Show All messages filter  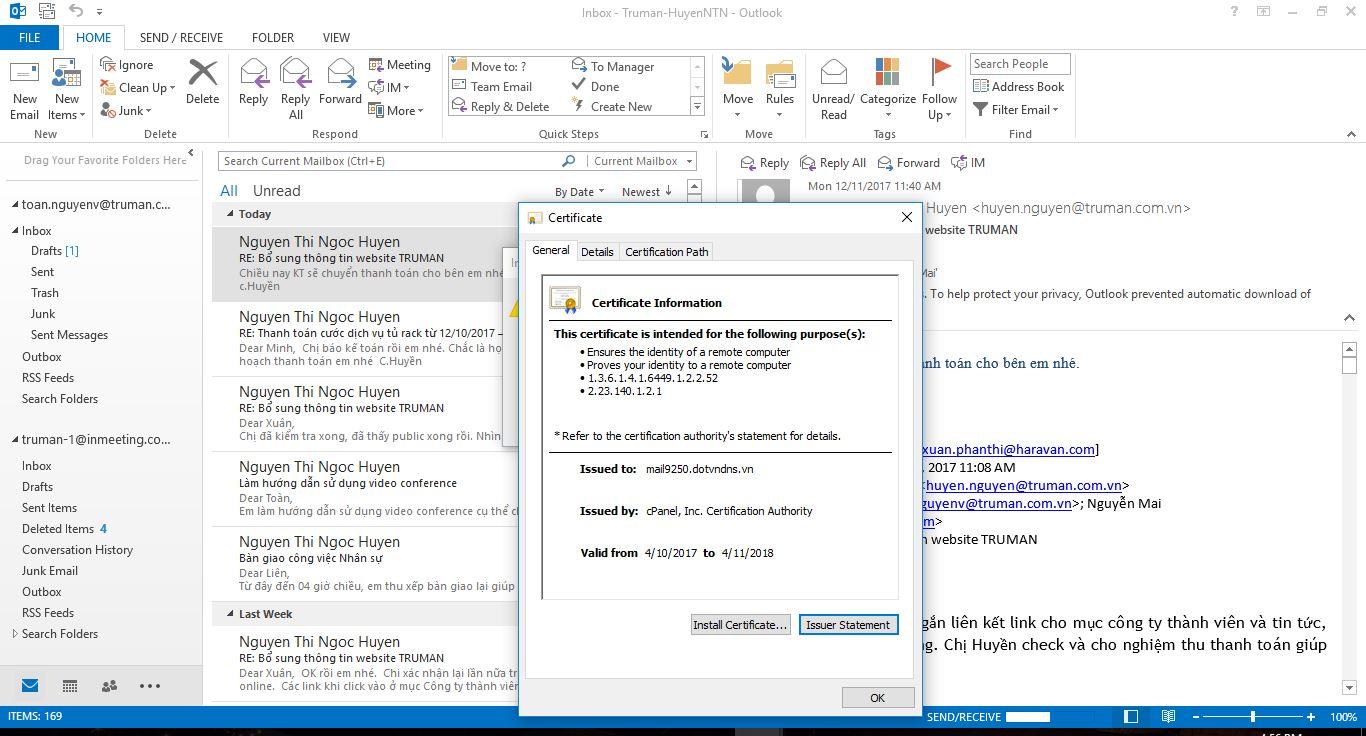point(229,191)
